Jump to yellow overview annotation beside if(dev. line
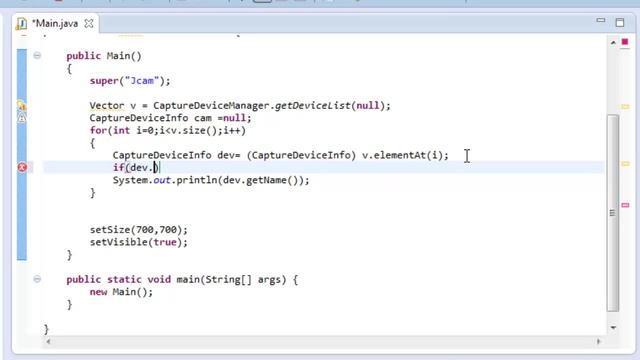Viewport: 640px width, 360px height. 625,164
